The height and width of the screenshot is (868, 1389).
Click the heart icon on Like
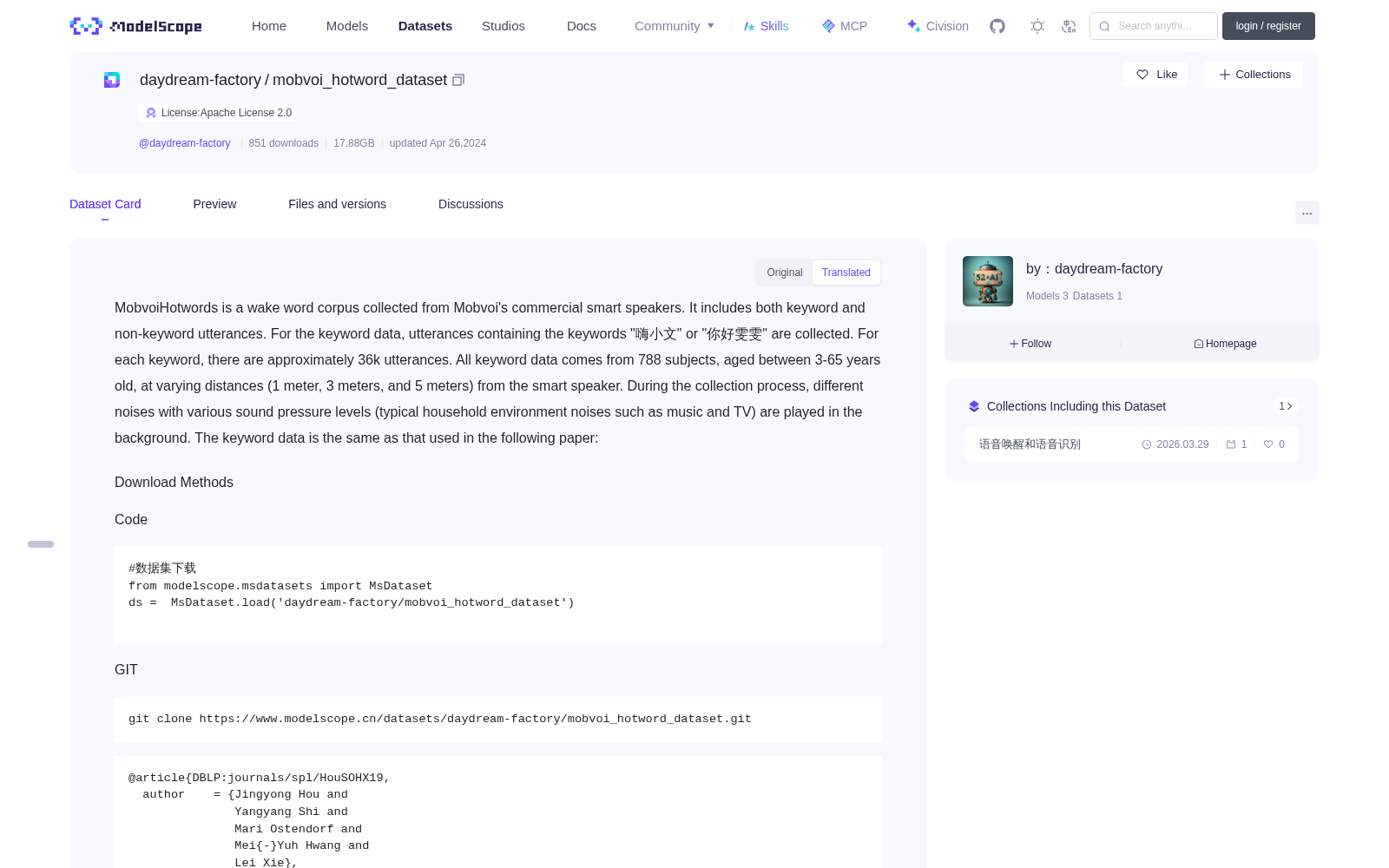click(1142, 75)
